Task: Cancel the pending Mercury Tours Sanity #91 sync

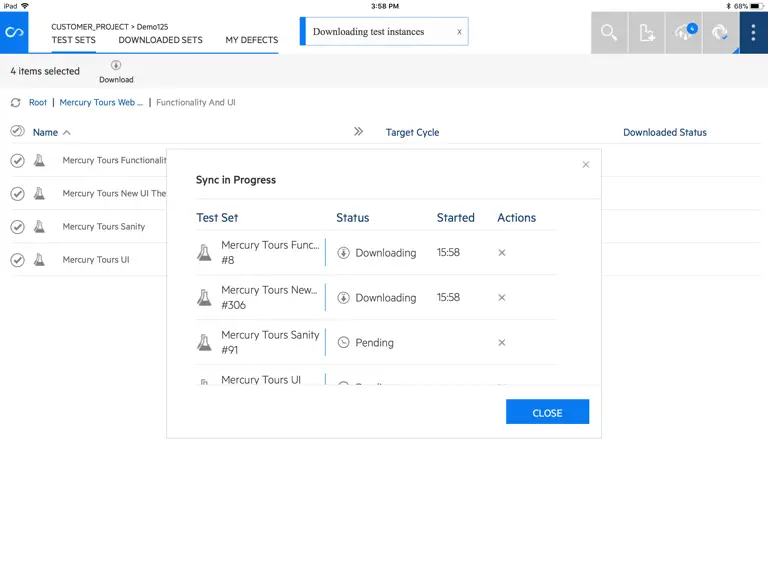Action: tap(502, 343)
